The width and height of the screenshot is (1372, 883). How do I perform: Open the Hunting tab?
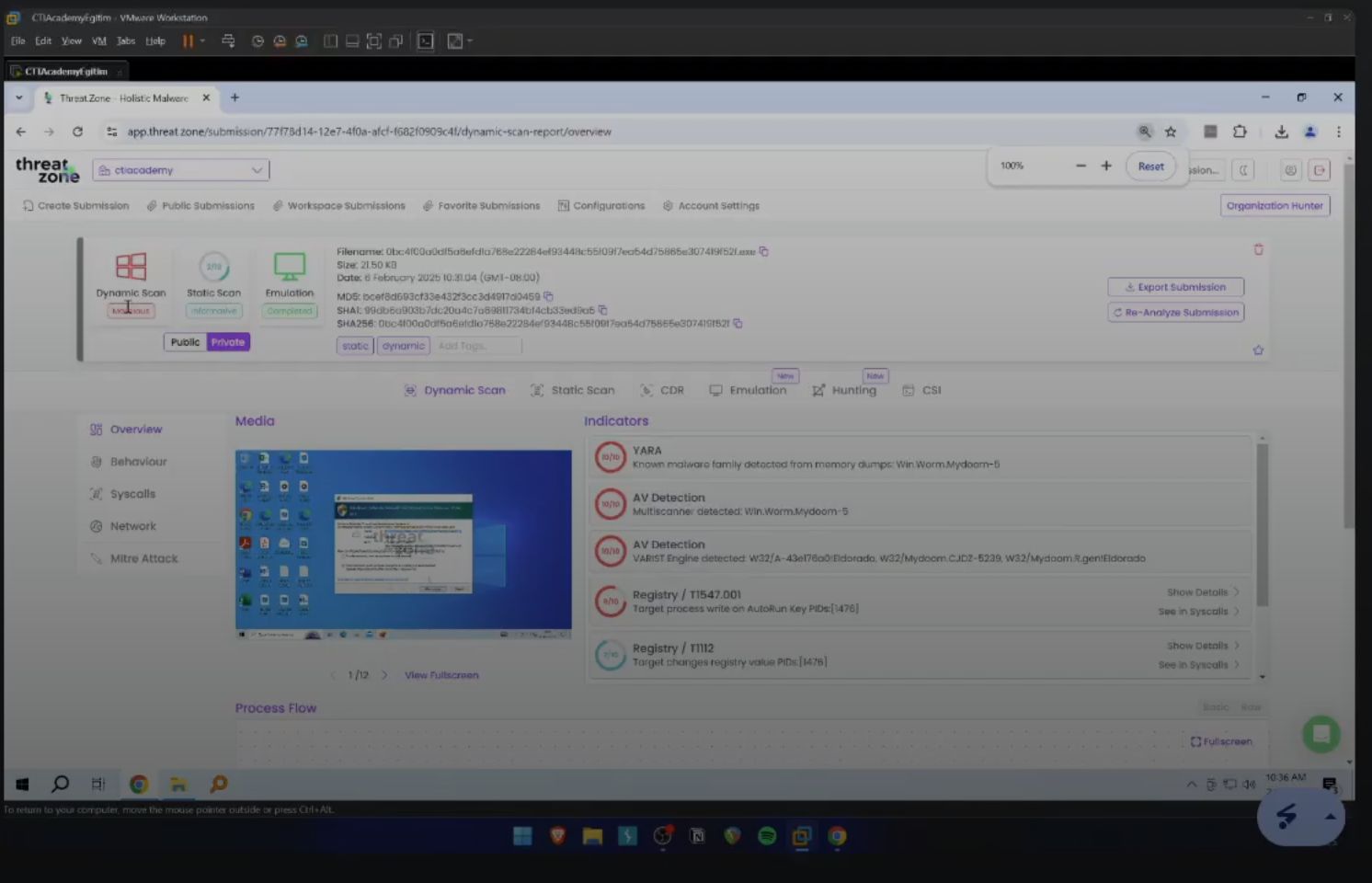844,390
